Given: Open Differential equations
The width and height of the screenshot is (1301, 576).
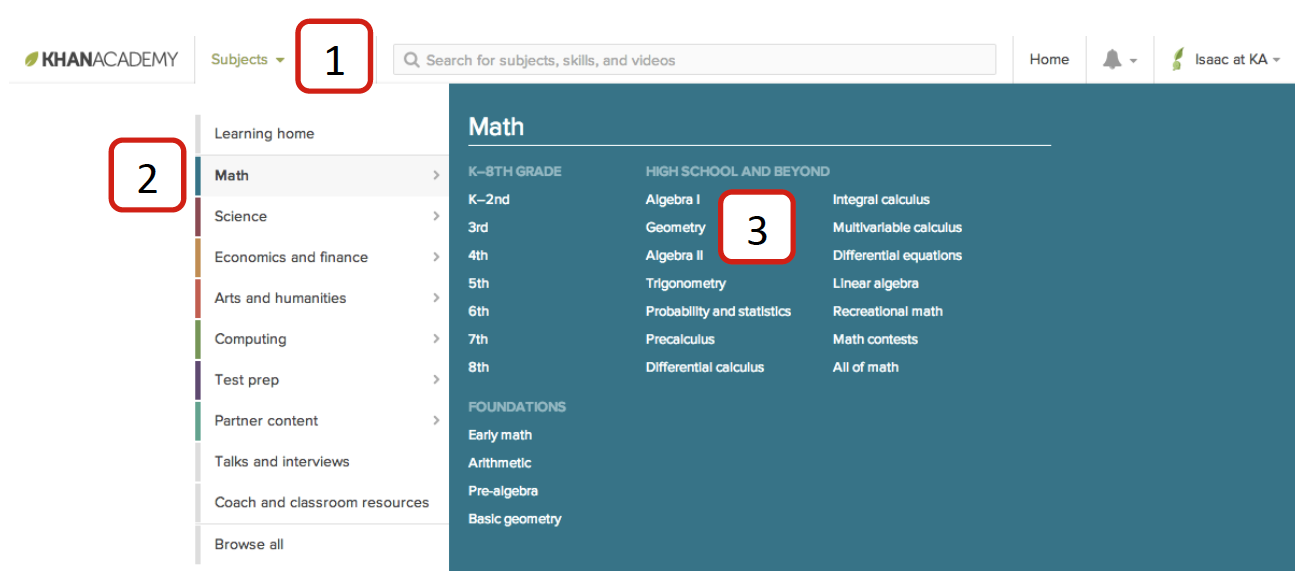Looking at the screenshot, I should click(897, 256).
